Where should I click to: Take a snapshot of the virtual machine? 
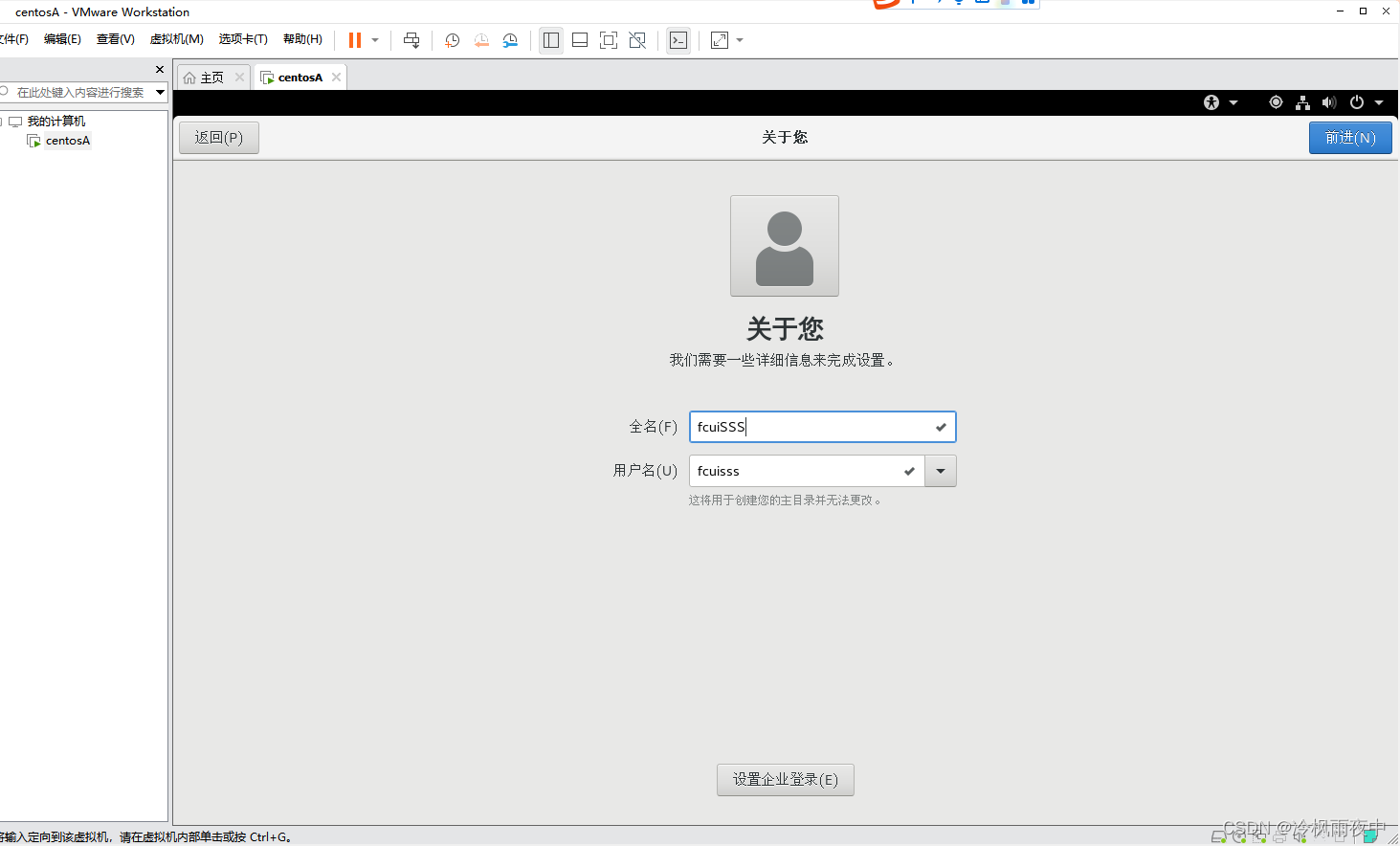453,40
